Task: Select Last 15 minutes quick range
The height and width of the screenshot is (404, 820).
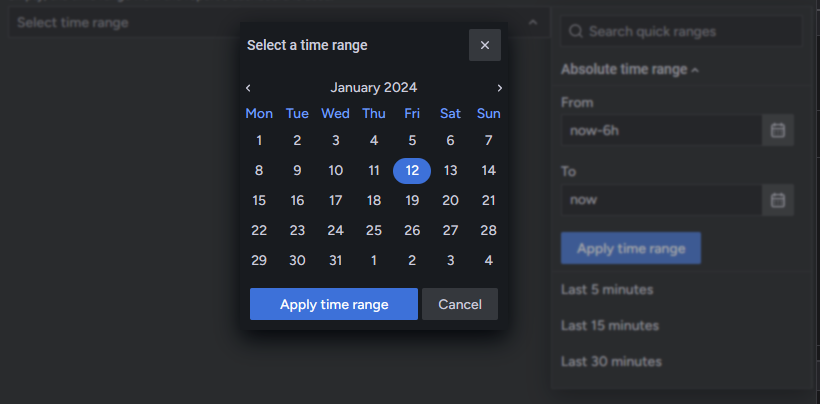Action: [x=610, y=326]
